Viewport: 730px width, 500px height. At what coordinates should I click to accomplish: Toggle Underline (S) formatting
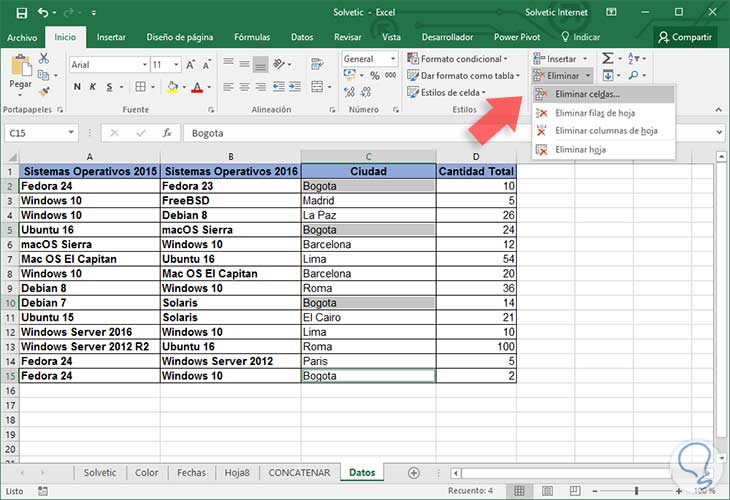point(108,87)
